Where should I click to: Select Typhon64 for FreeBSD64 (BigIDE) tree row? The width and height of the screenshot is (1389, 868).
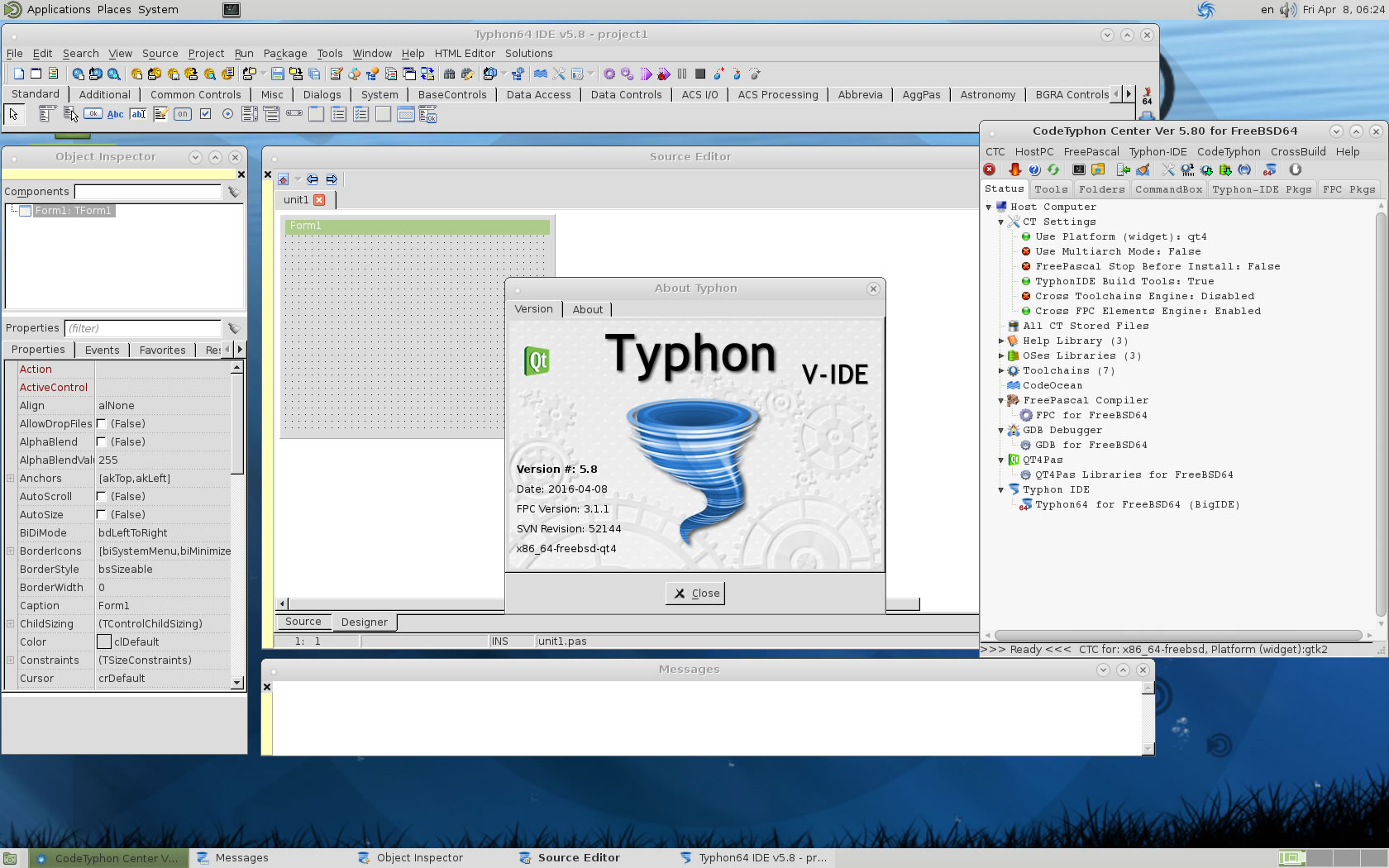pos(1137,505)
